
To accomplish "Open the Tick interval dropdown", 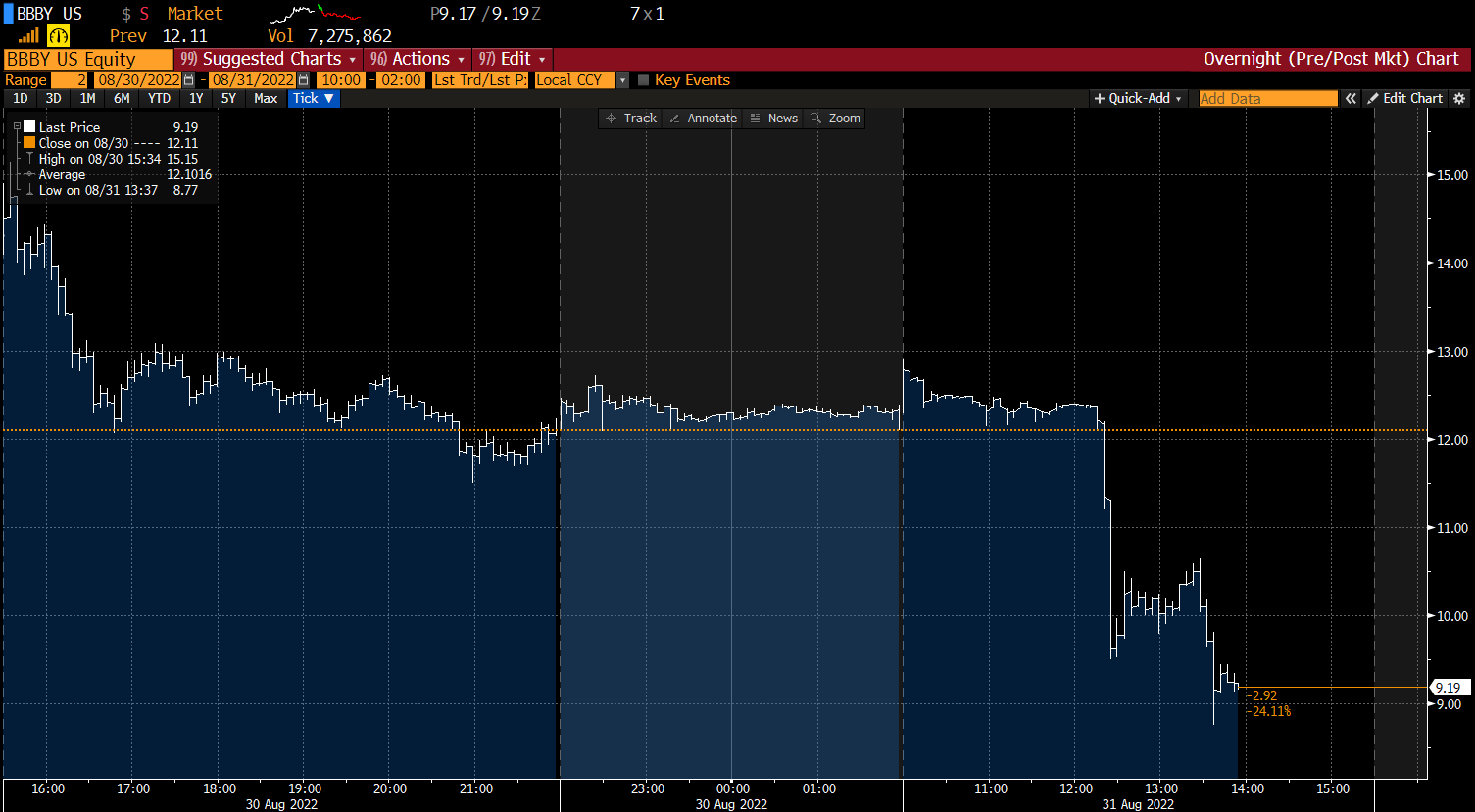I will click(314, 98).
